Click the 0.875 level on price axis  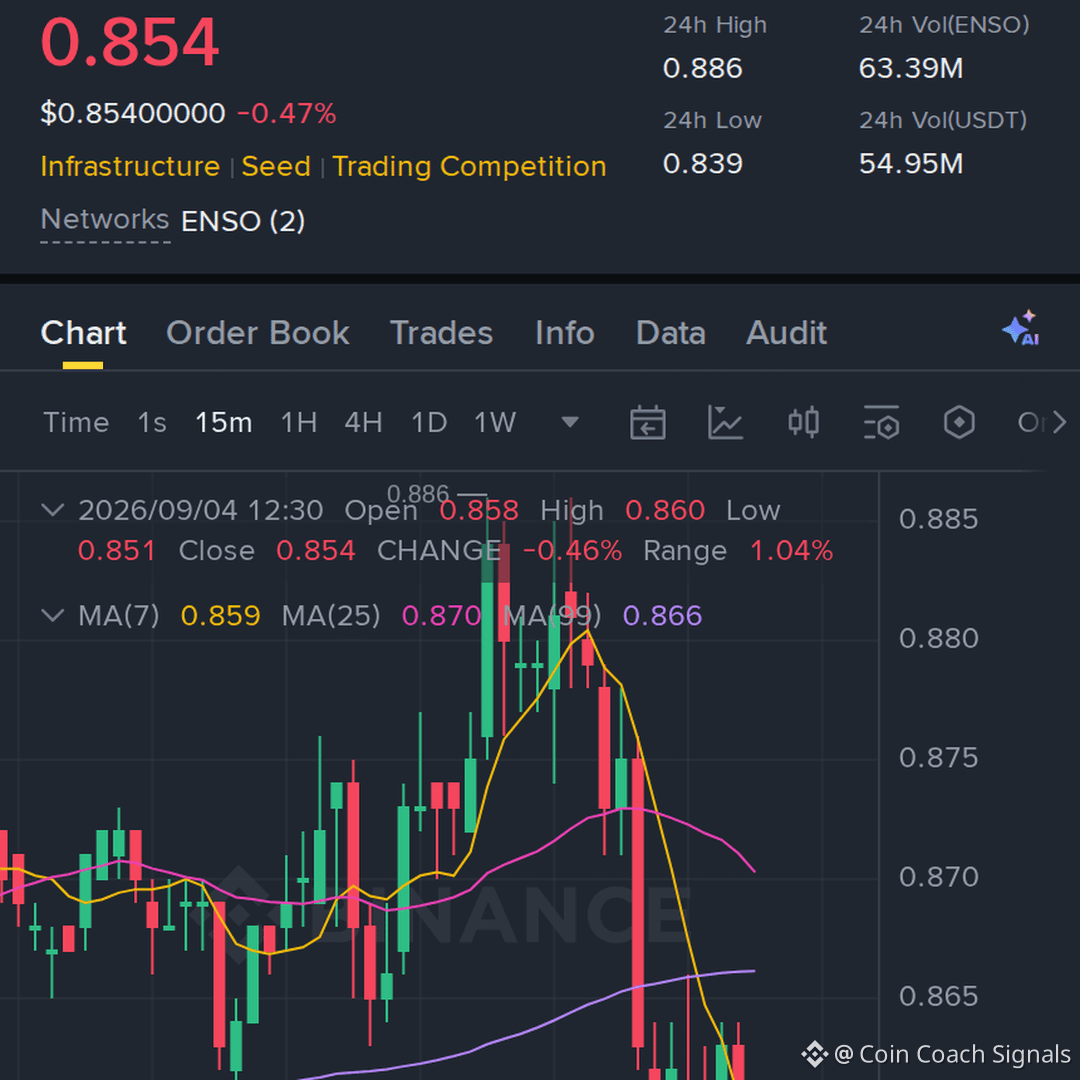pyautogui.click(x=938, y=758)
